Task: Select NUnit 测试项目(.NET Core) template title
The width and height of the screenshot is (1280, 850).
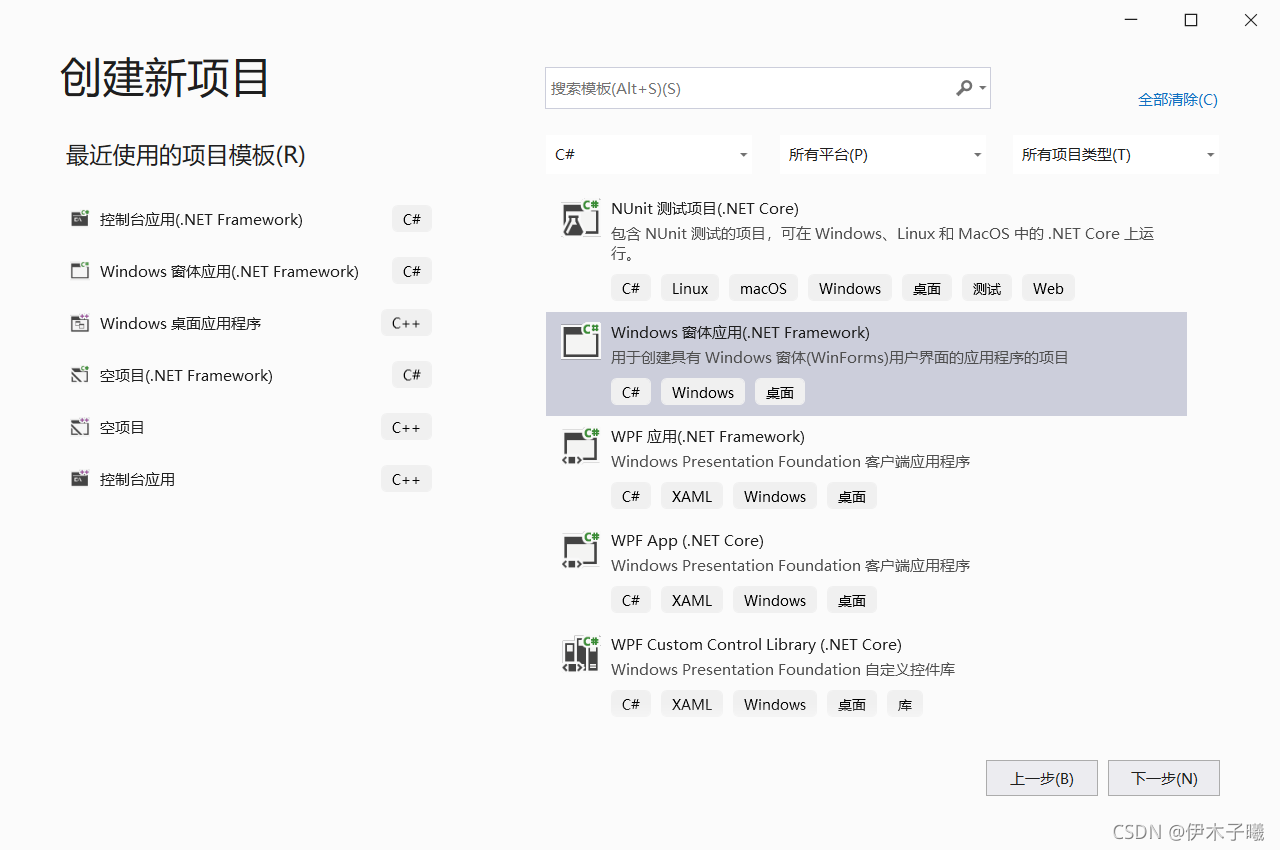Action: pos(705,209)
